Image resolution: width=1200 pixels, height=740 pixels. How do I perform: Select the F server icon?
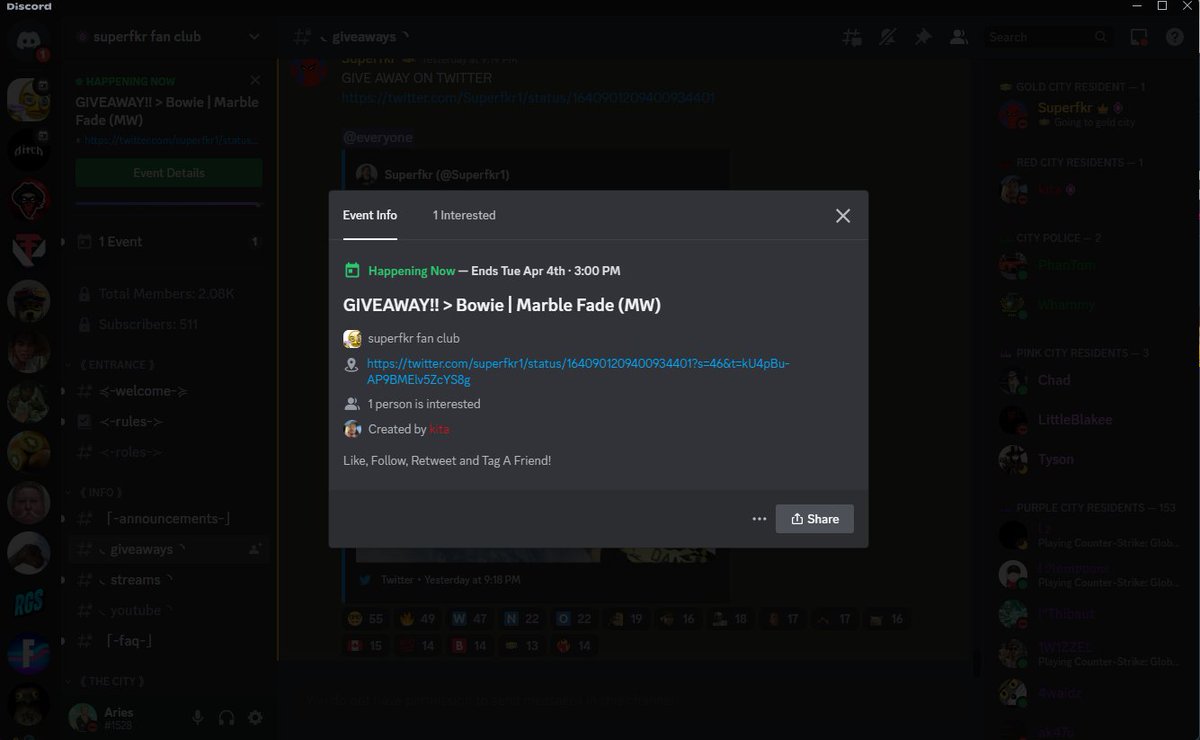28,655
